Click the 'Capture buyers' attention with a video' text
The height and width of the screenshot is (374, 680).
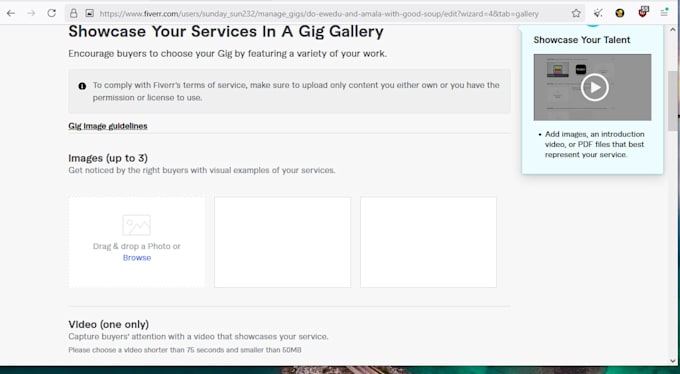pyautogui.click(x=198, y=336)
